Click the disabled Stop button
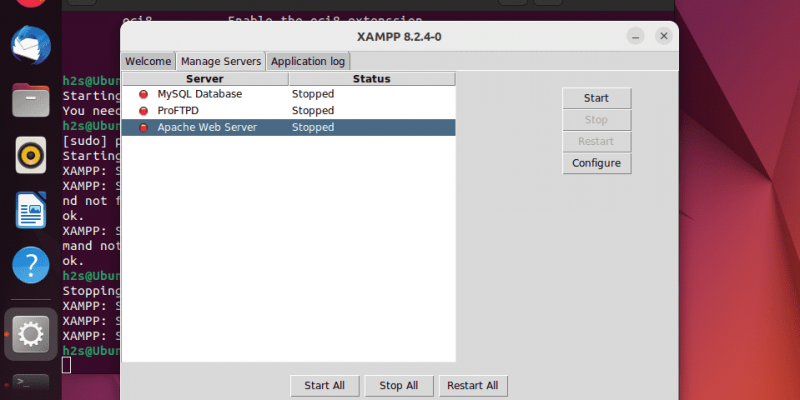The height and width of the screenshot is (400, 800). (596, 120)
